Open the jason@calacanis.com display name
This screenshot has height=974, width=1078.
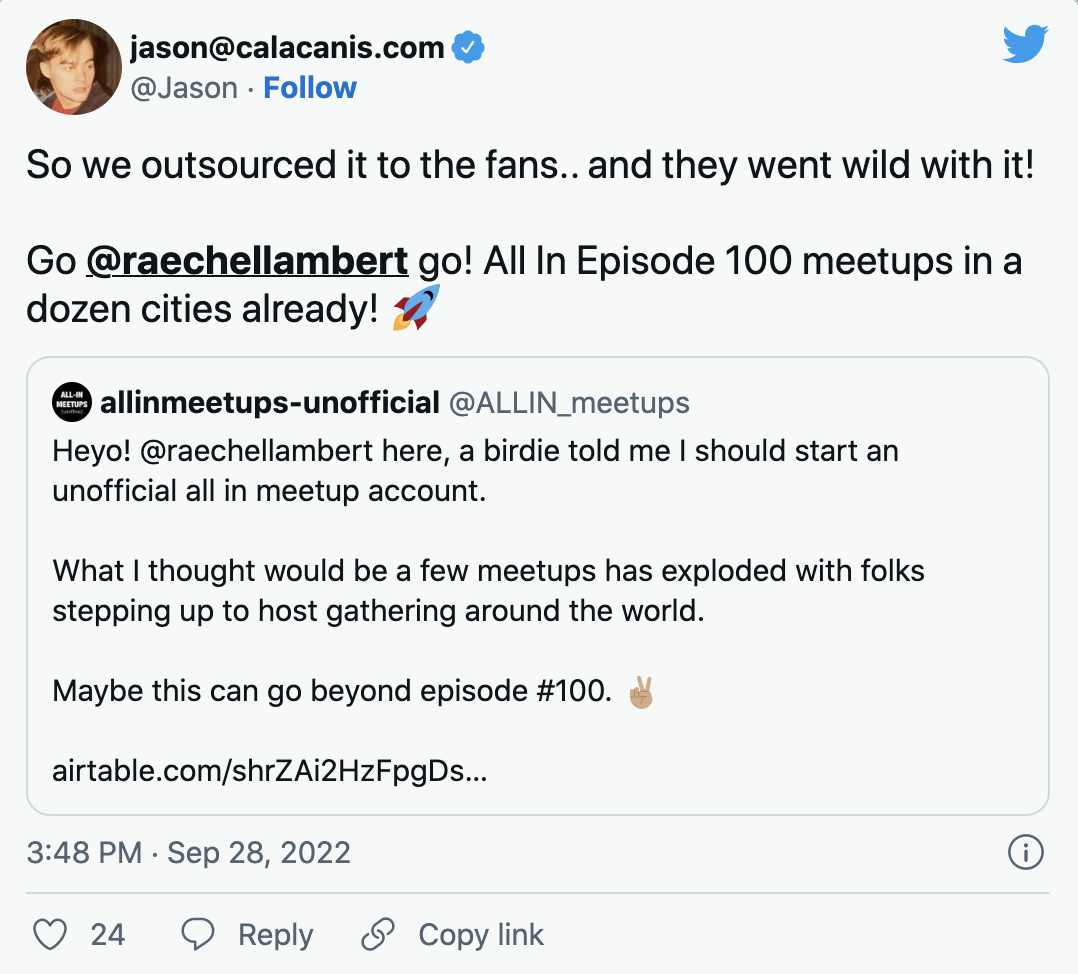[288, 46]
